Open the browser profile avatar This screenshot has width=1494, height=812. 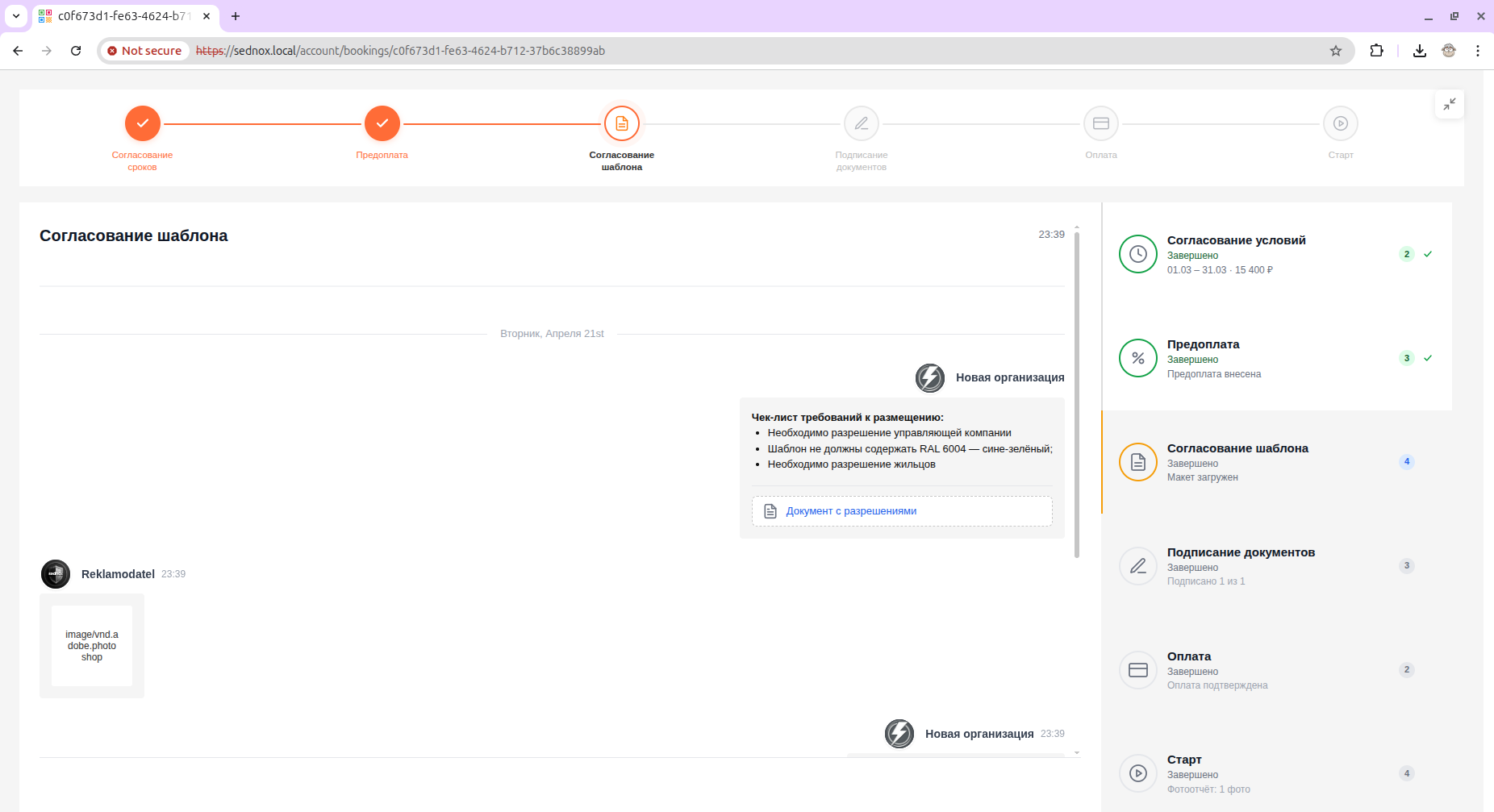[x=1449, y=51]
